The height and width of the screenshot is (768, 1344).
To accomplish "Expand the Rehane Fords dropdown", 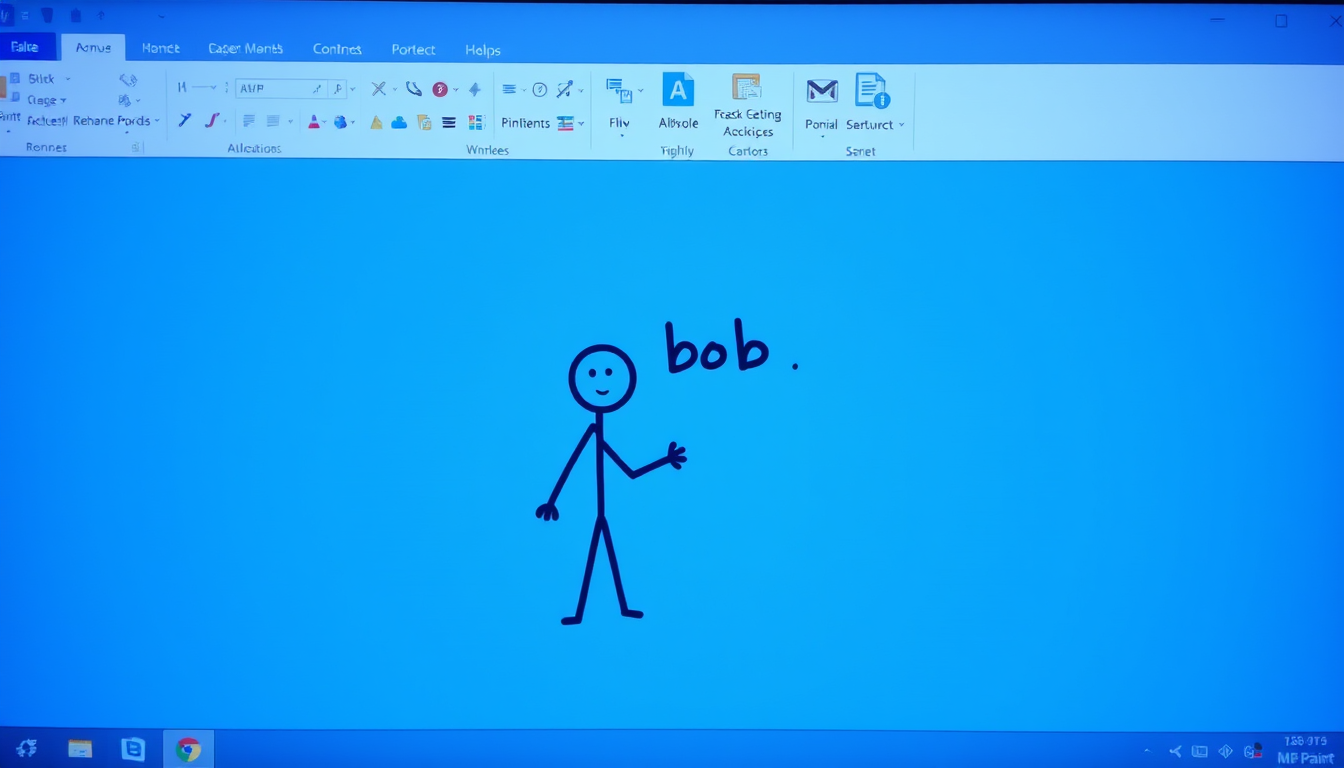I will [x=157, y=122].
